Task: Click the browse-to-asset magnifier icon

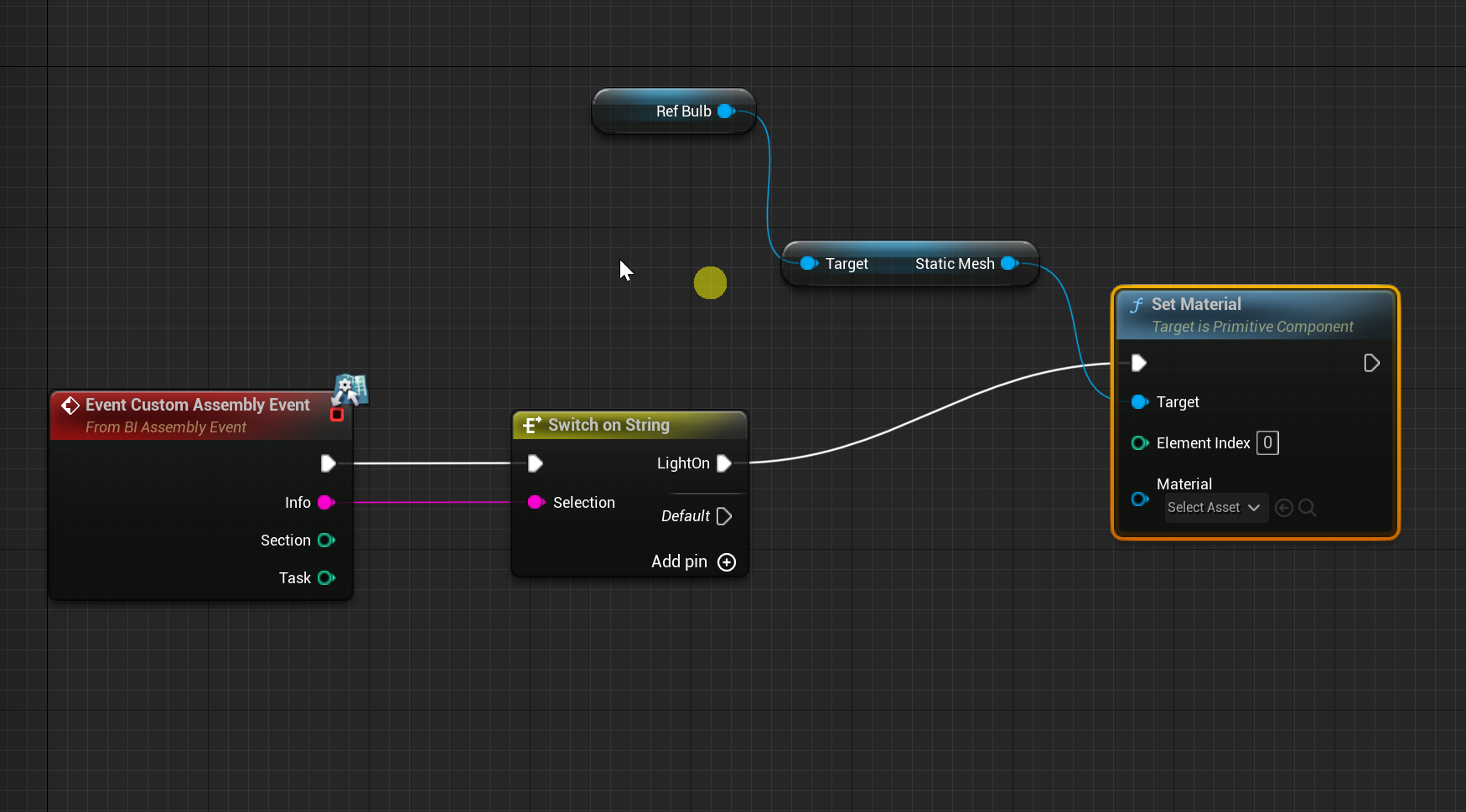Action: point(1307,508)
